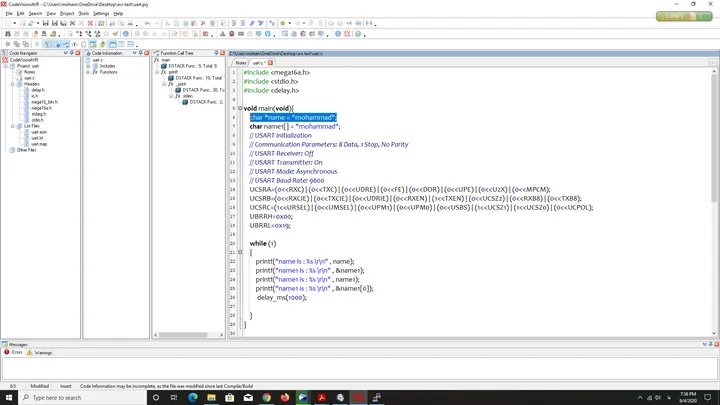Expand the Includes node in Code Information
This screenshot has height=405, width=720.
(x=88, y=66)
